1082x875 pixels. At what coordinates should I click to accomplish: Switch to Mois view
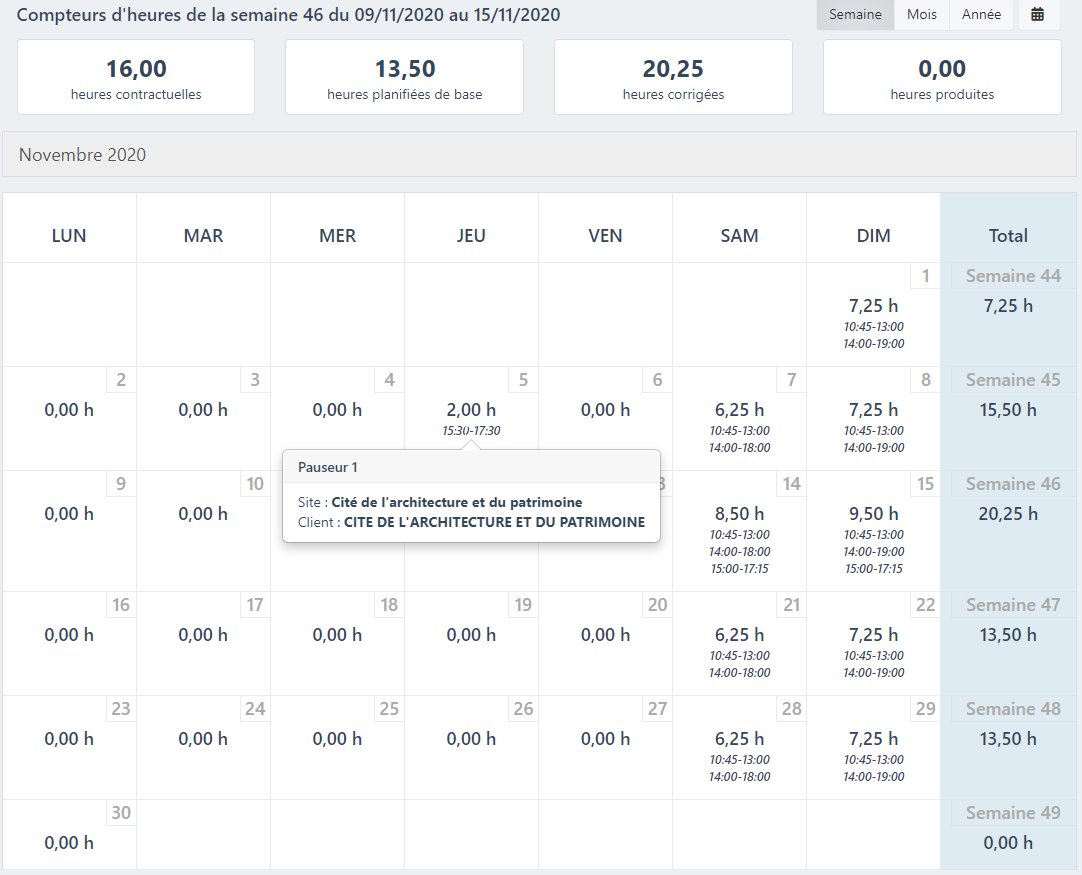tap(921, 15)
